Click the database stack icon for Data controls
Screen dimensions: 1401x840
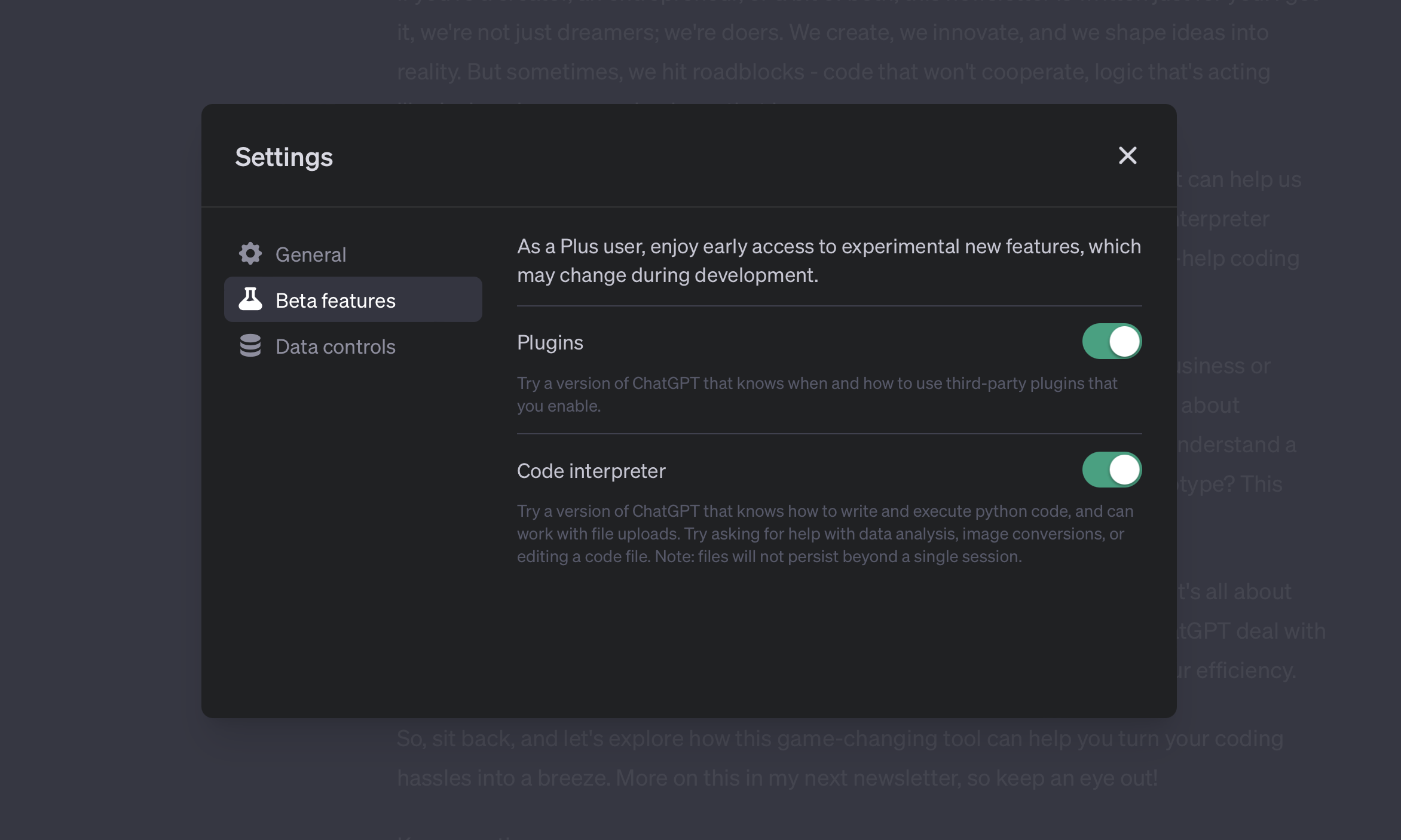click(250, 346)
